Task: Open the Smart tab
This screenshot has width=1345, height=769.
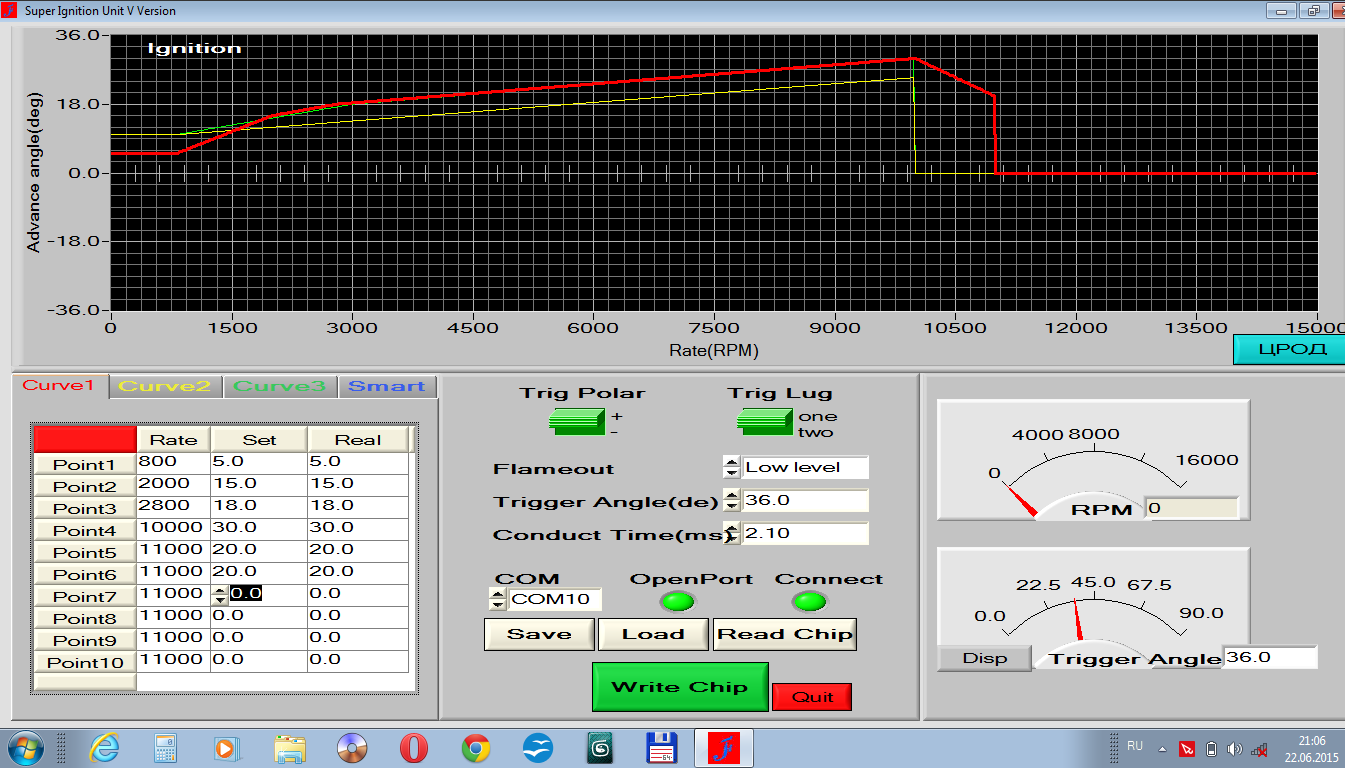Action: point(387,387)
